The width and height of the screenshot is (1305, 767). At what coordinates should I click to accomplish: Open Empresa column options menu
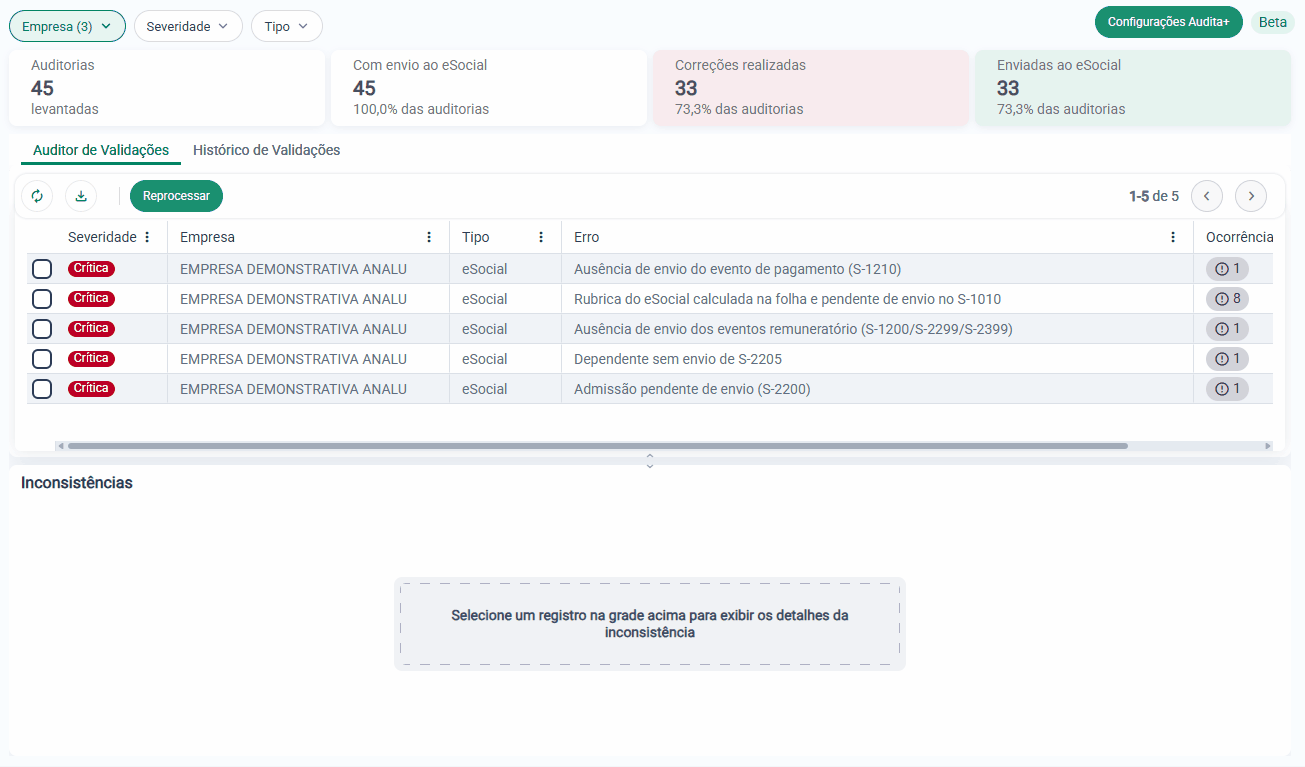(429, 237)
